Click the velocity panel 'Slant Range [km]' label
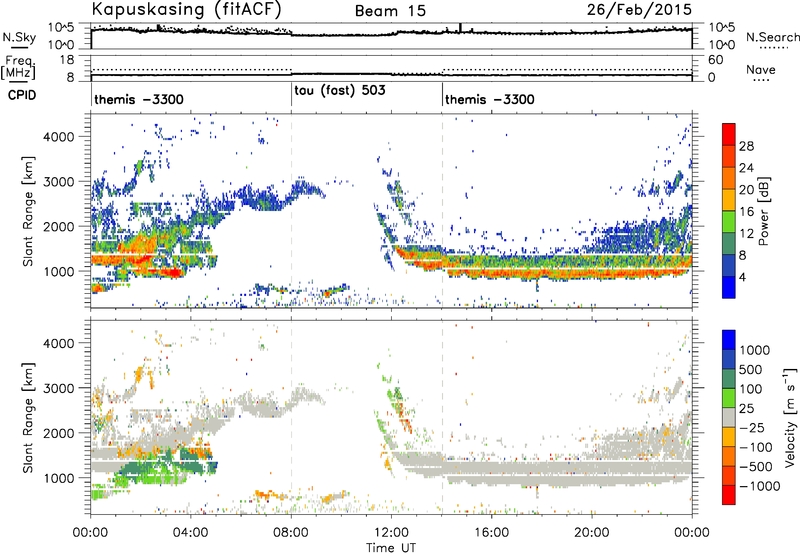Viewport: 800px width, 554px height. pos(28,418)
